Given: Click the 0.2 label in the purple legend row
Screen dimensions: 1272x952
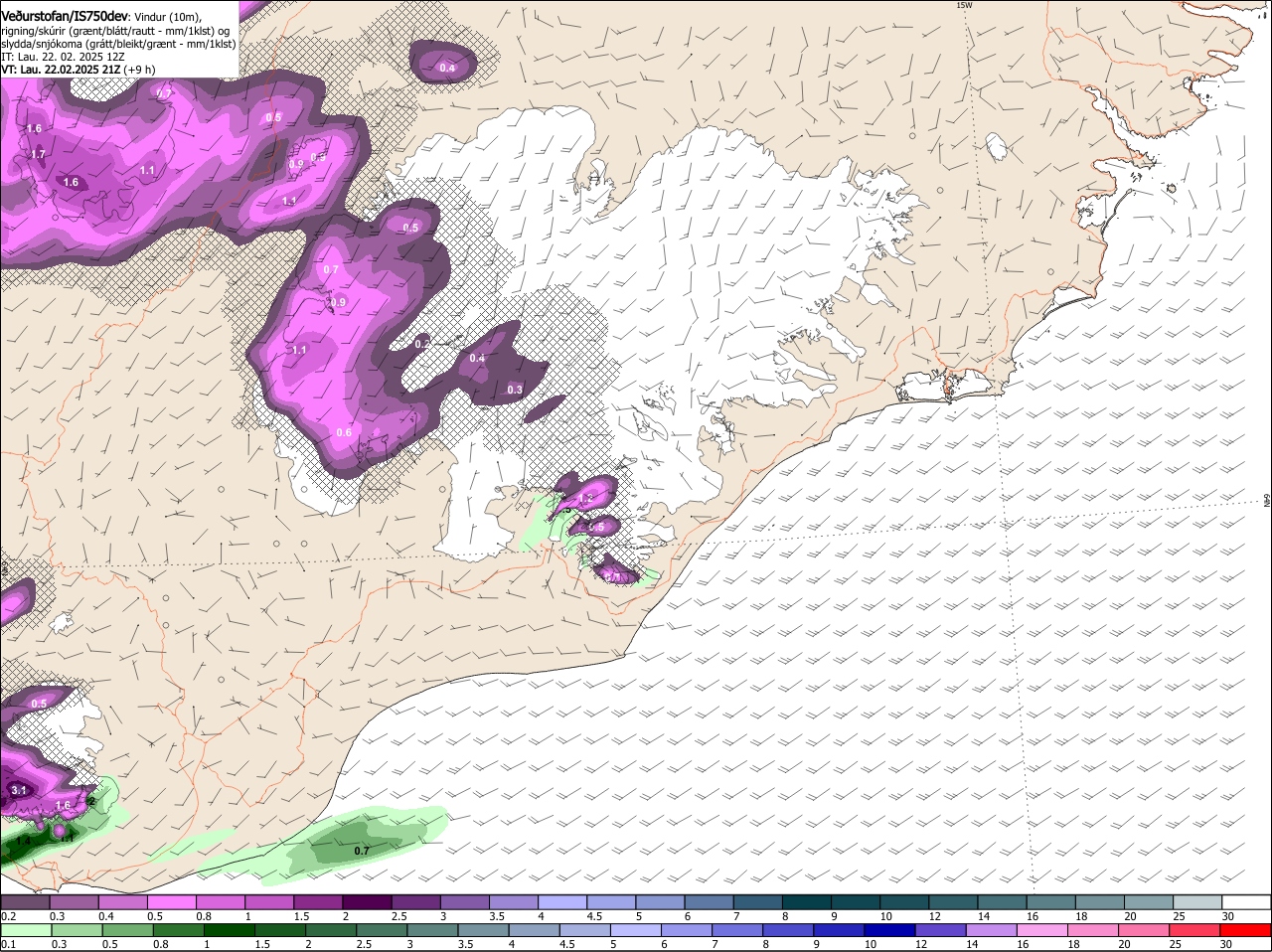Looking at the screenshot, I should (8, 916).
